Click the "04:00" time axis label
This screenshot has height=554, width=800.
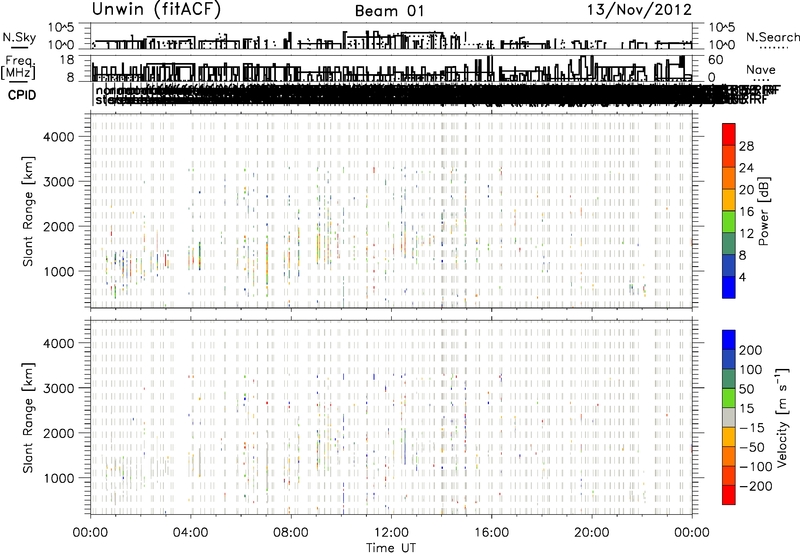(191, 533)
